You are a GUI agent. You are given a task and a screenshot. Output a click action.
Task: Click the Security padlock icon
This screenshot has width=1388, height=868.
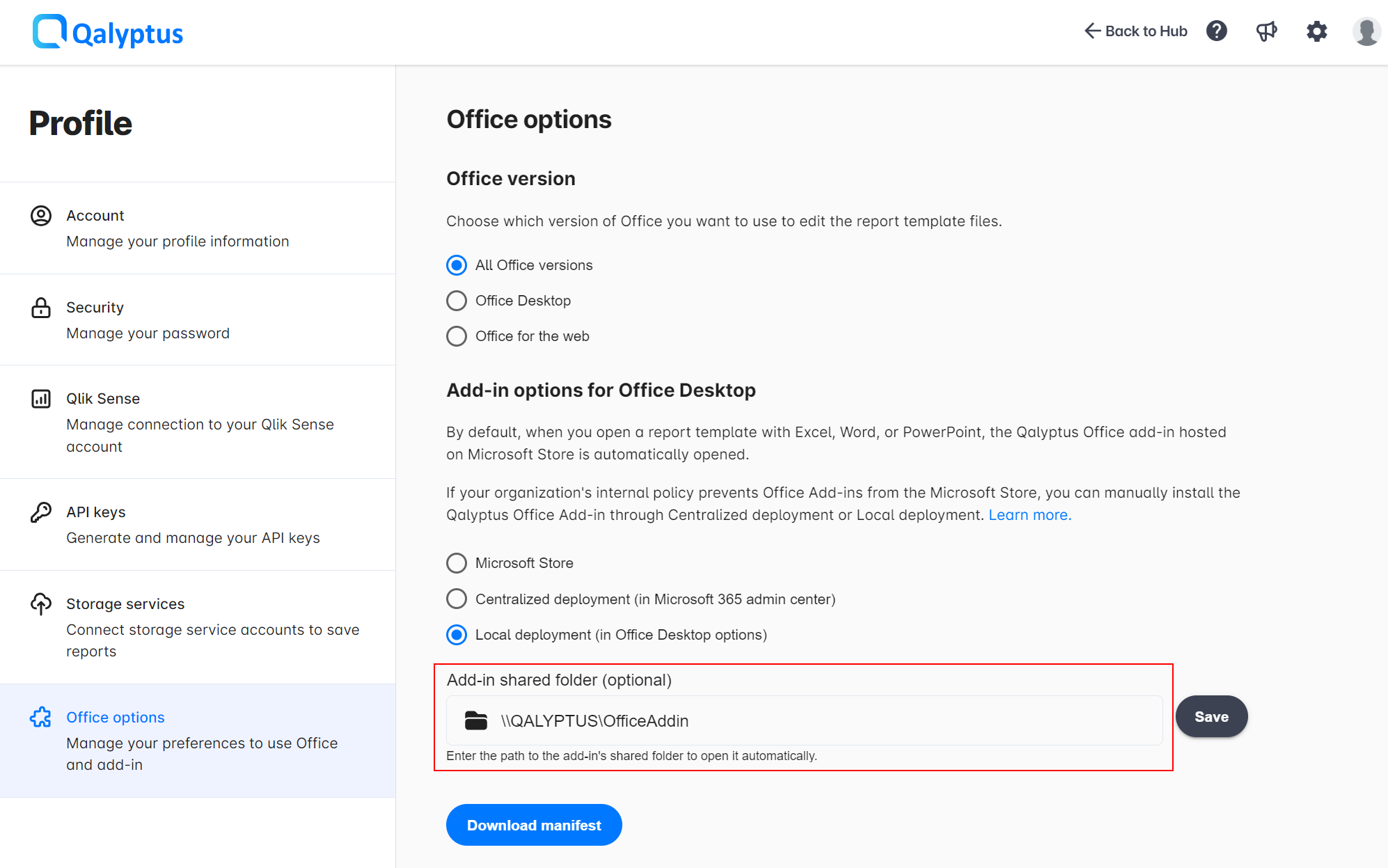coord(40,307)
